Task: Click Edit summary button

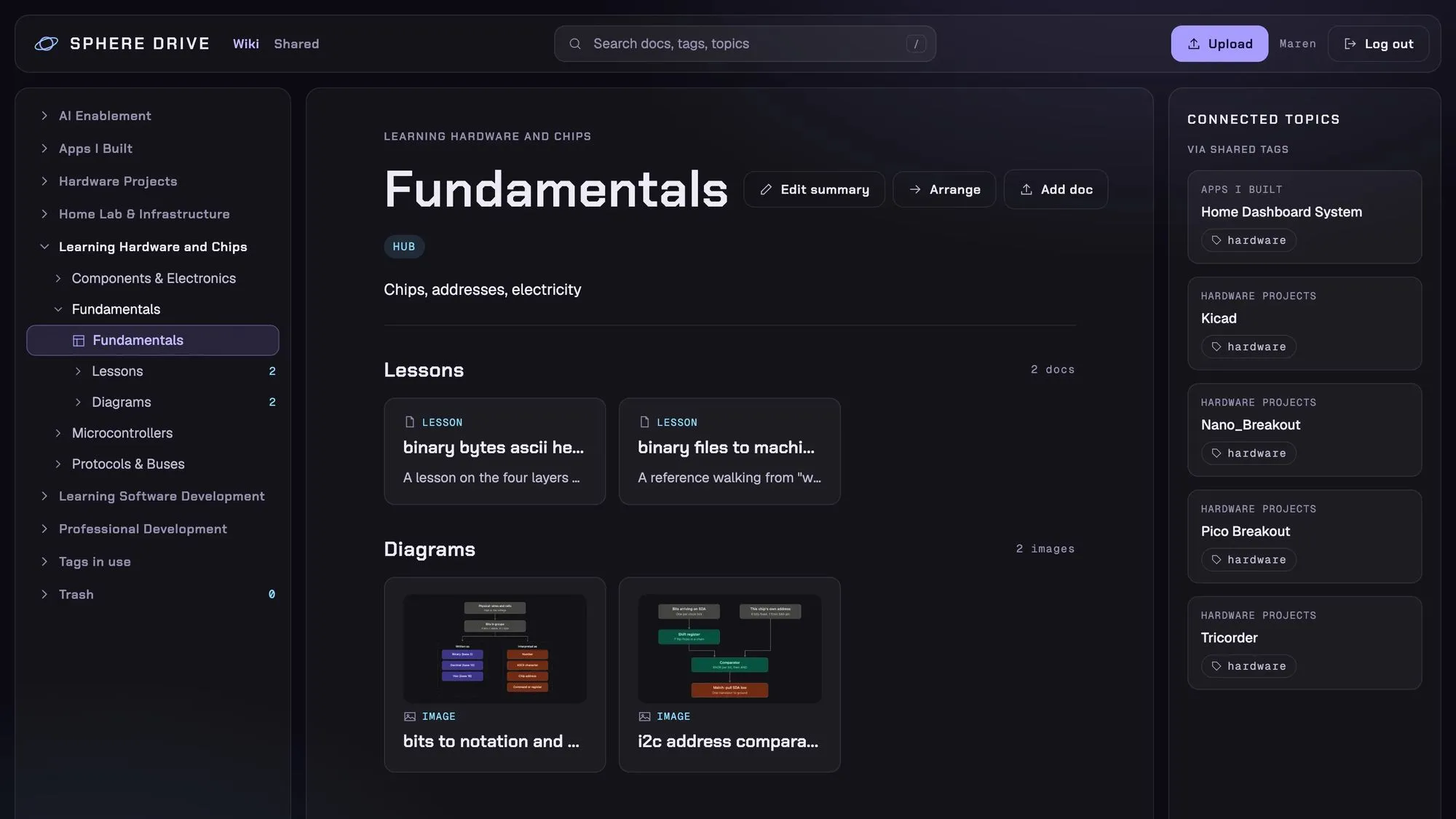Action: pyautogui.click(x=814, y=189)
